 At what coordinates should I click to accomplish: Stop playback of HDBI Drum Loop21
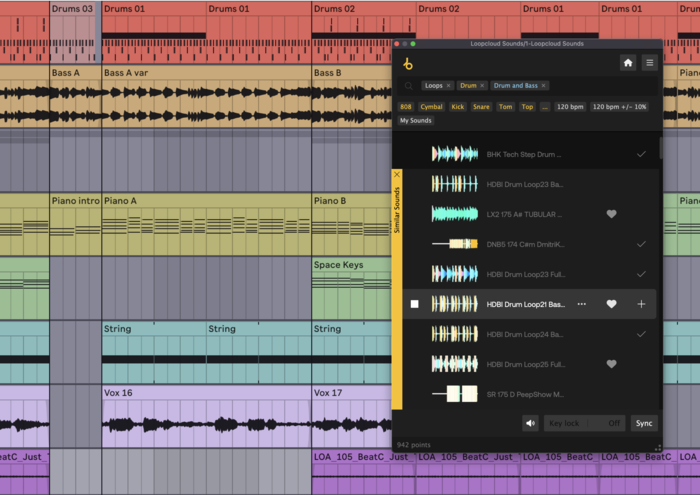[x=415, y=304]
